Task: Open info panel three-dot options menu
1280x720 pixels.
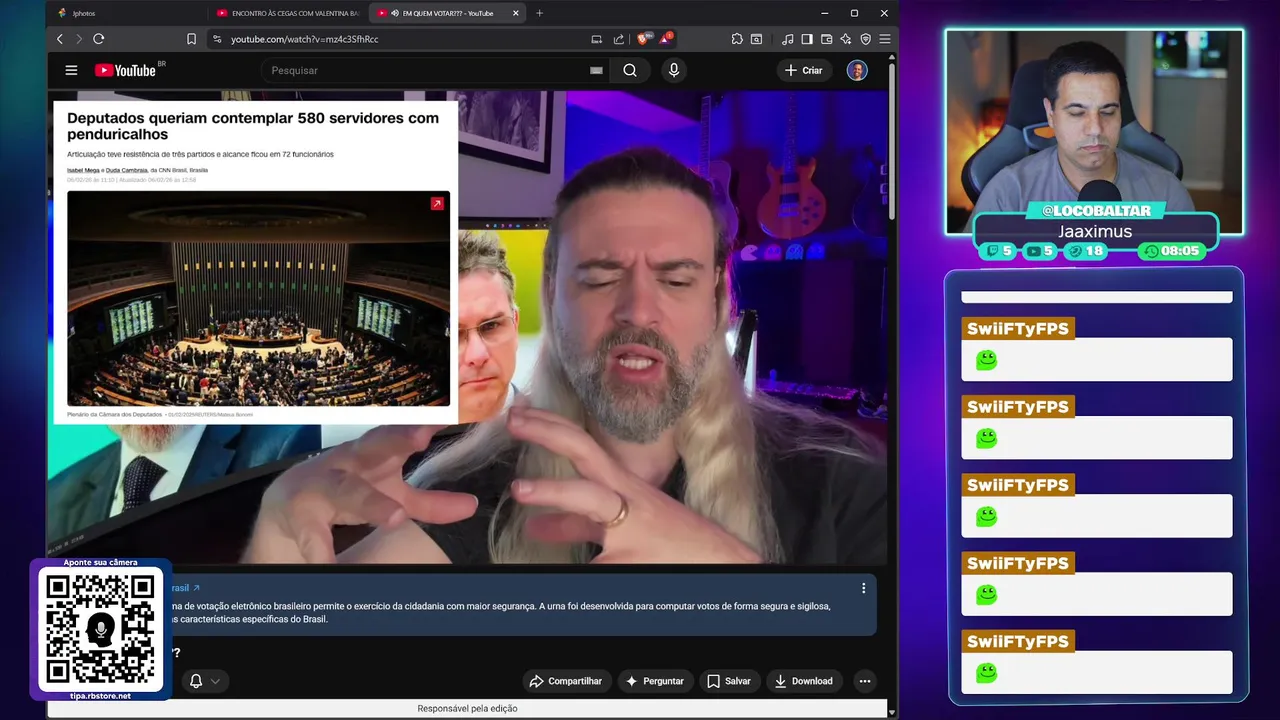Action: (x=864, y=588)
